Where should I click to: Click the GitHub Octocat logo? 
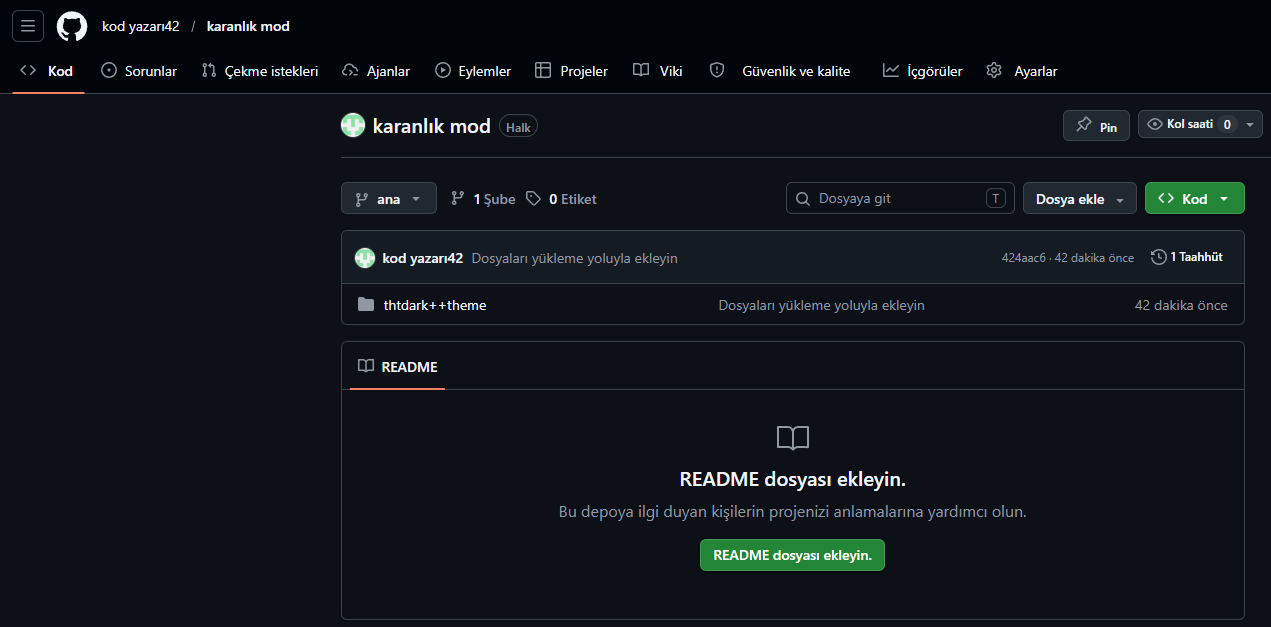pos(72,26)
